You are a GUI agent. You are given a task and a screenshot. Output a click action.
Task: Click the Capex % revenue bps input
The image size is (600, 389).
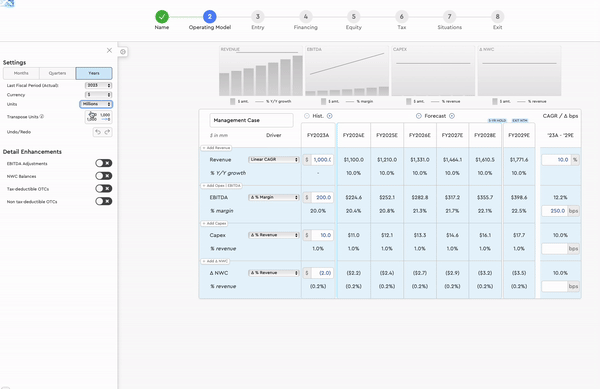click(554, 249)
